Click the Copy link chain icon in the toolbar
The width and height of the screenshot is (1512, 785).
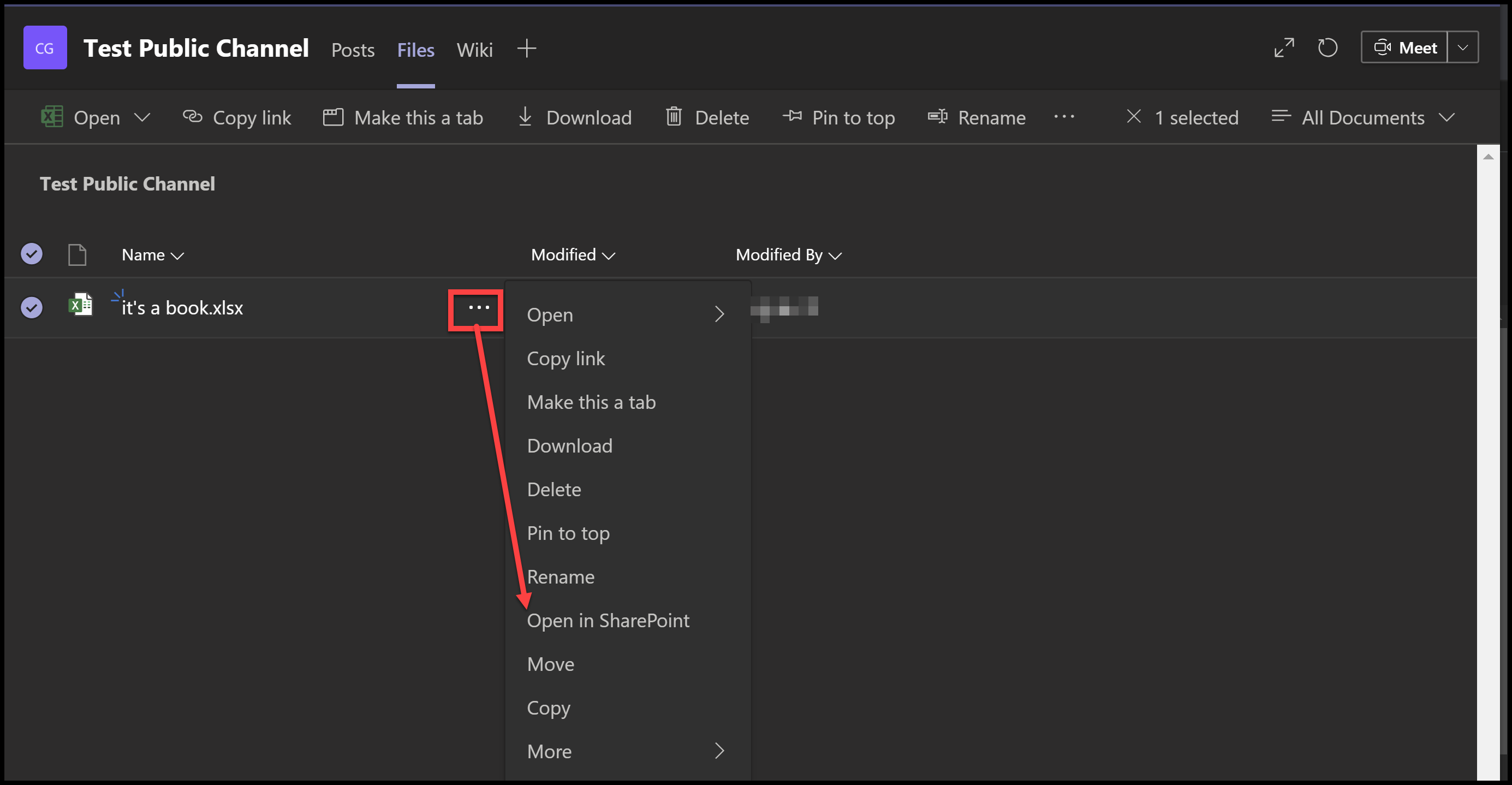[x=192, y=116]
